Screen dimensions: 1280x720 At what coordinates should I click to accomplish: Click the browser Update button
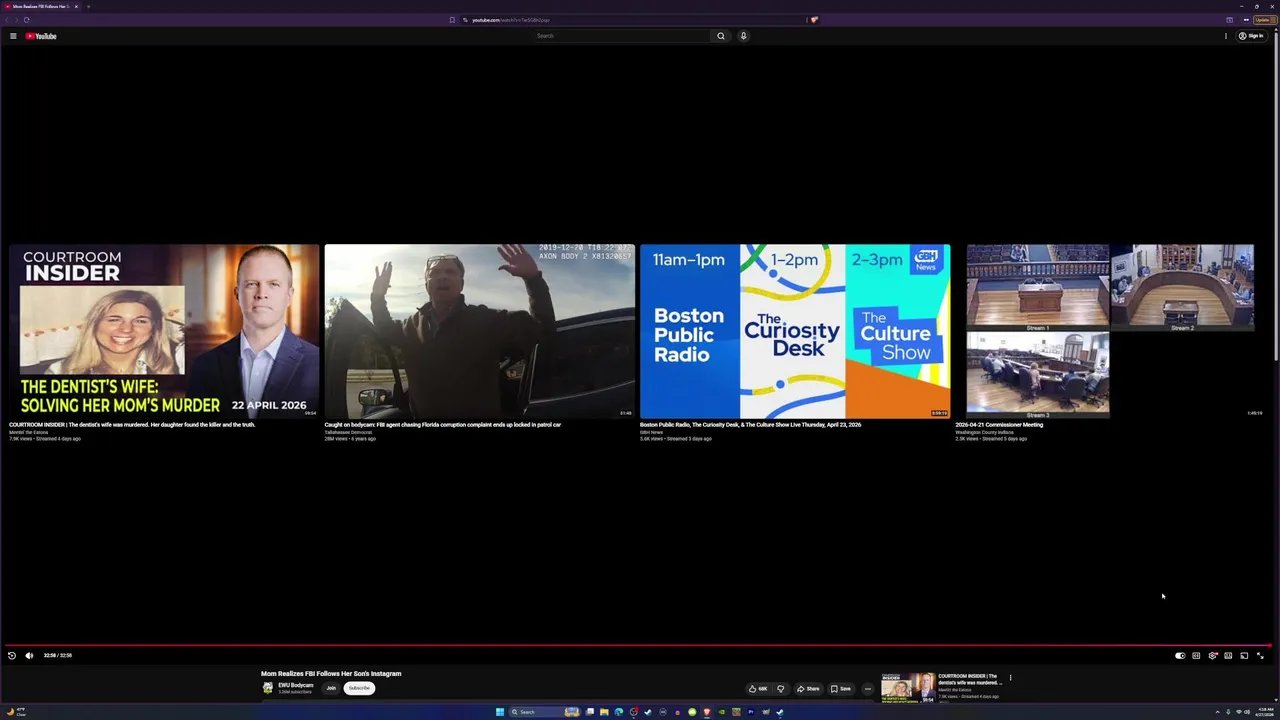coord(1263,20)
